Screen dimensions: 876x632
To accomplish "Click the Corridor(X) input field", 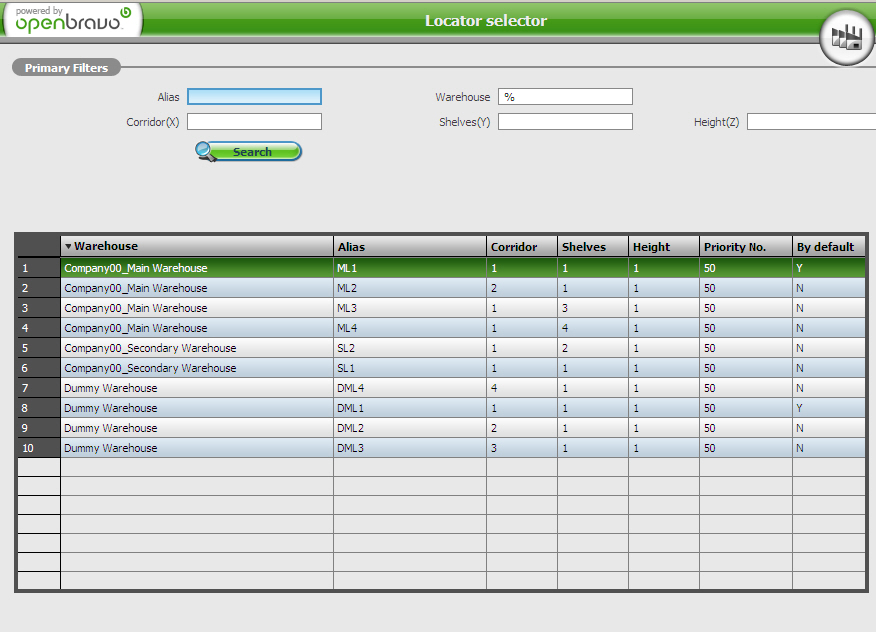I will (x=254, y=122).
